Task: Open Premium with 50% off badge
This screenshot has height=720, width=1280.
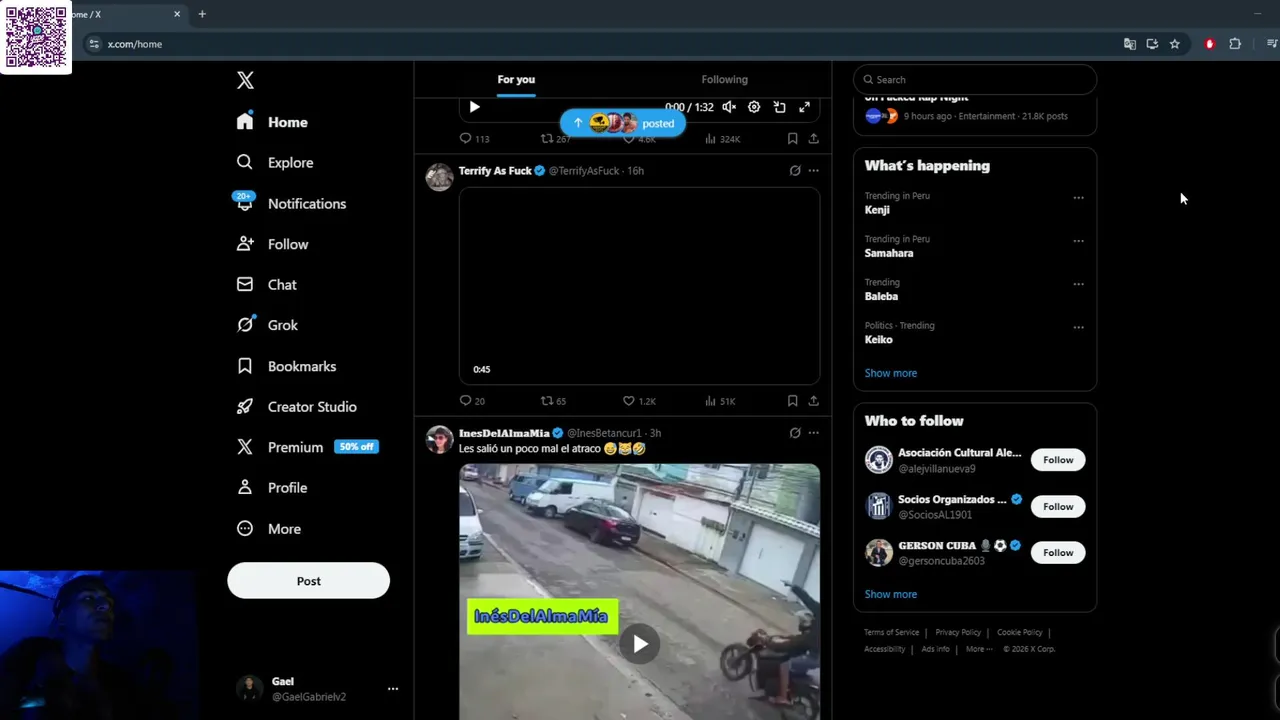Action: pos(307,447)
